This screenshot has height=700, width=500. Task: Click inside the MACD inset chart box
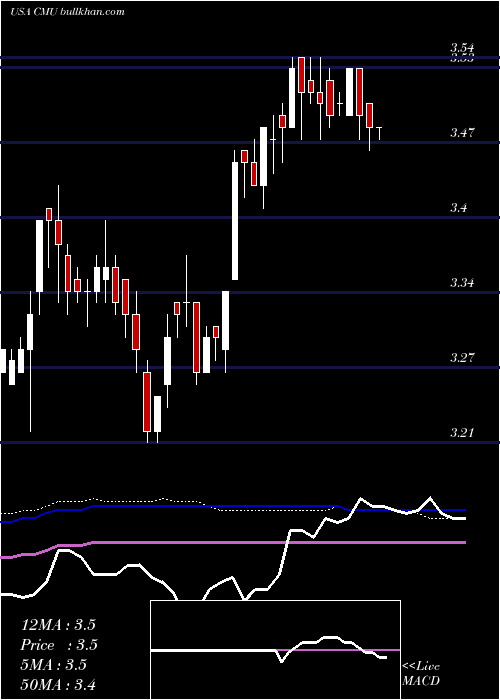[275, 650]
